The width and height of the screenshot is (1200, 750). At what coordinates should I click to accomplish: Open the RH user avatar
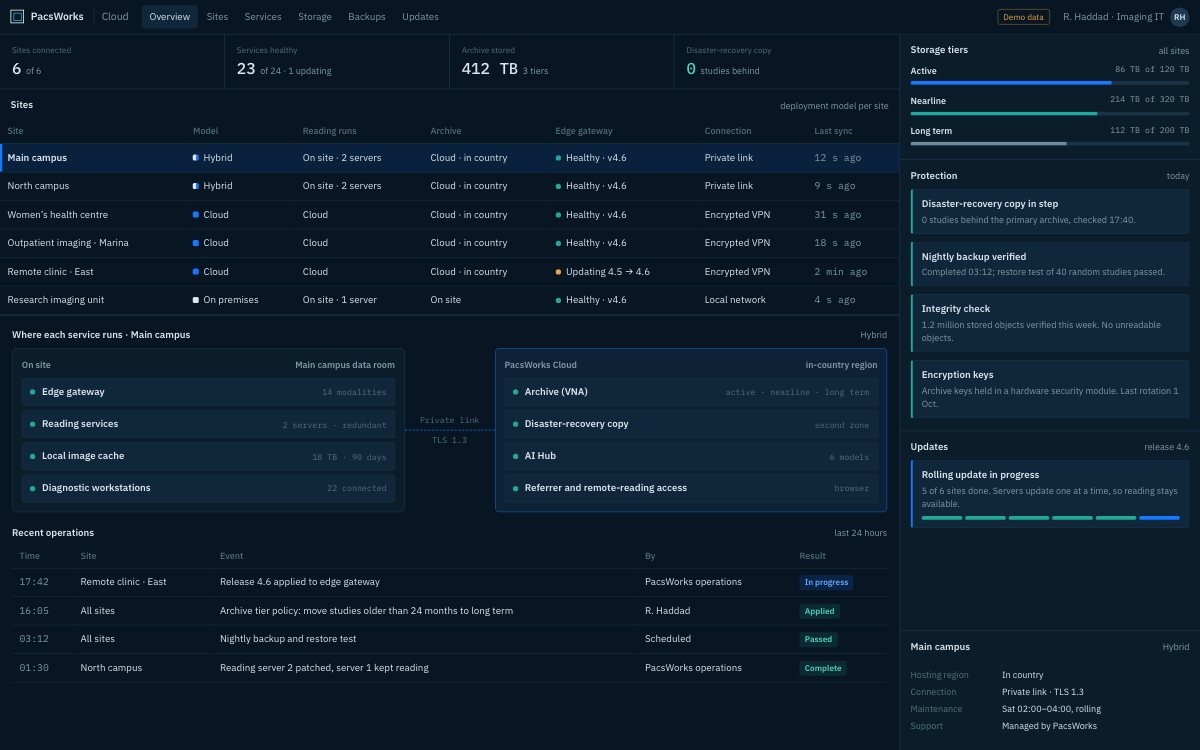pos(1179,17)
